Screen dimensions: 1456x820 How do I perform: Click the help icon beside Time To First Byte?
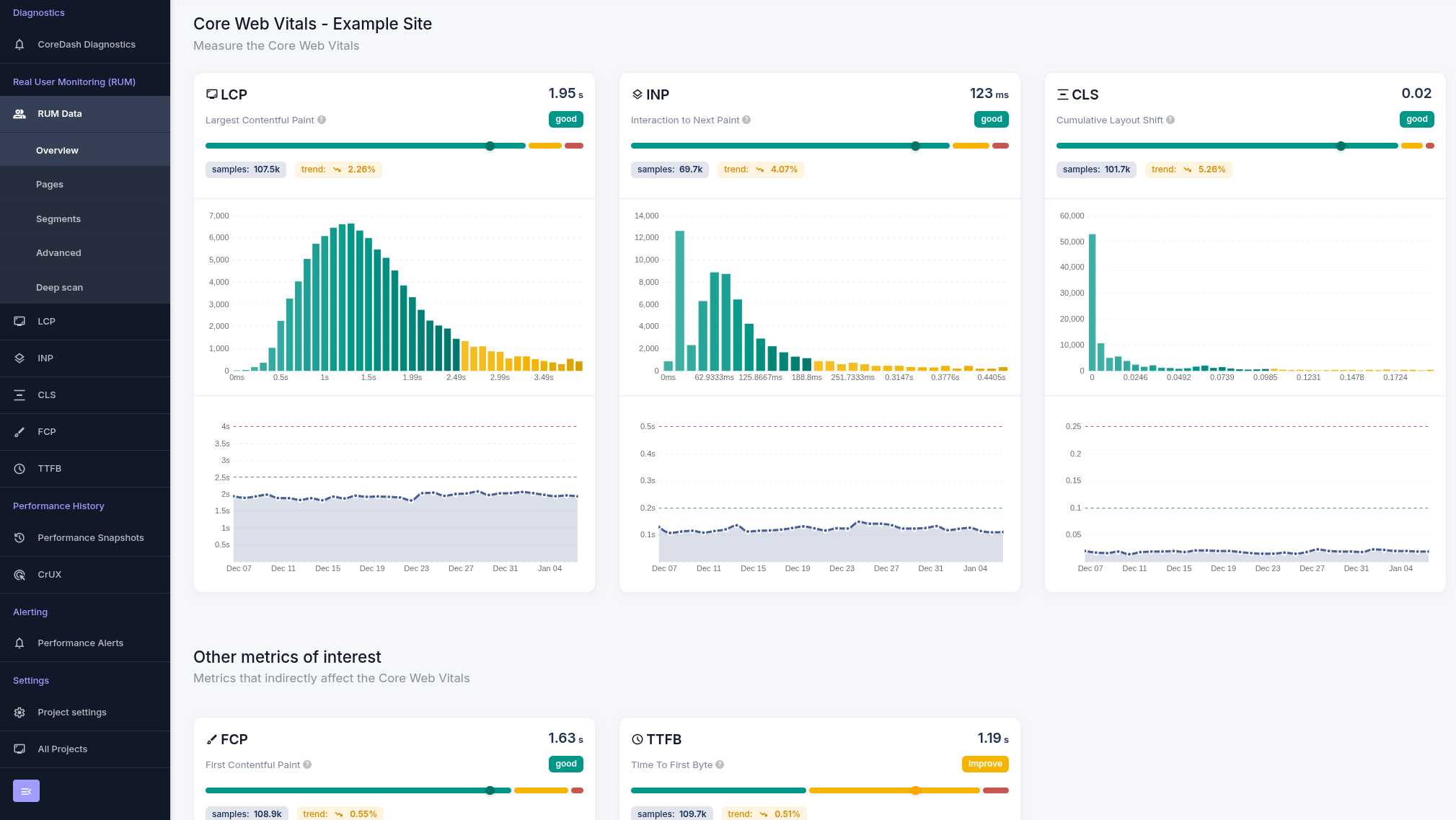(720, 764)
